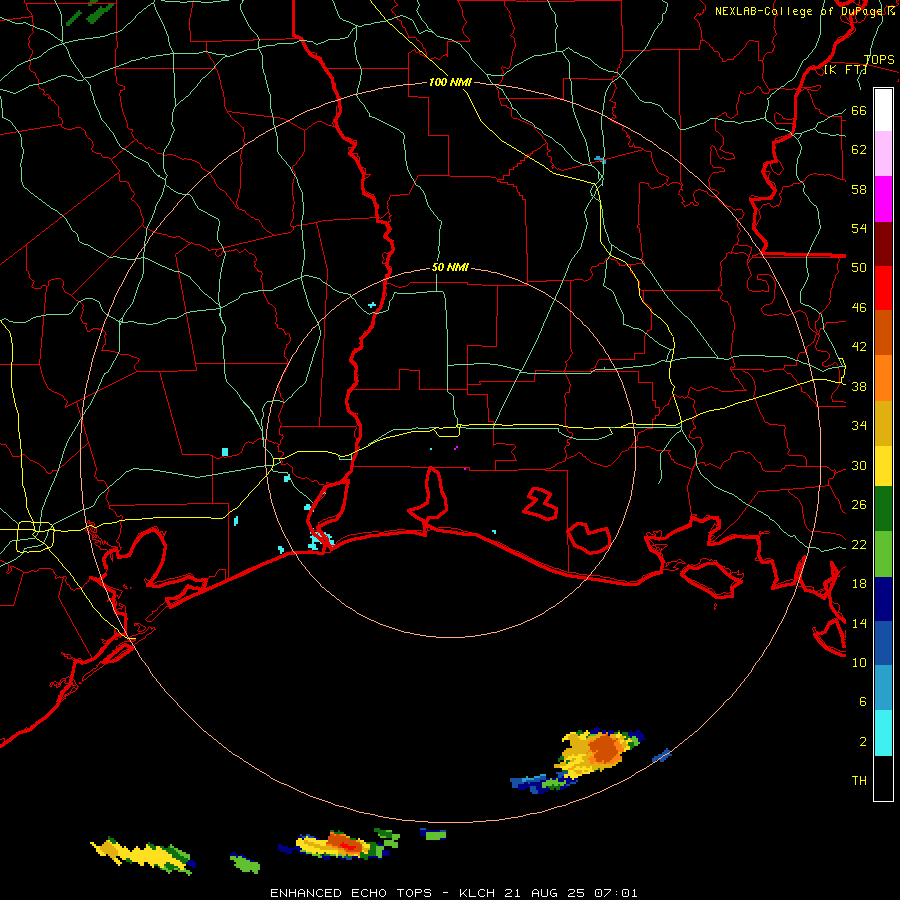
Task: Click the legend value 2
Action: click(x=862, y=742)
